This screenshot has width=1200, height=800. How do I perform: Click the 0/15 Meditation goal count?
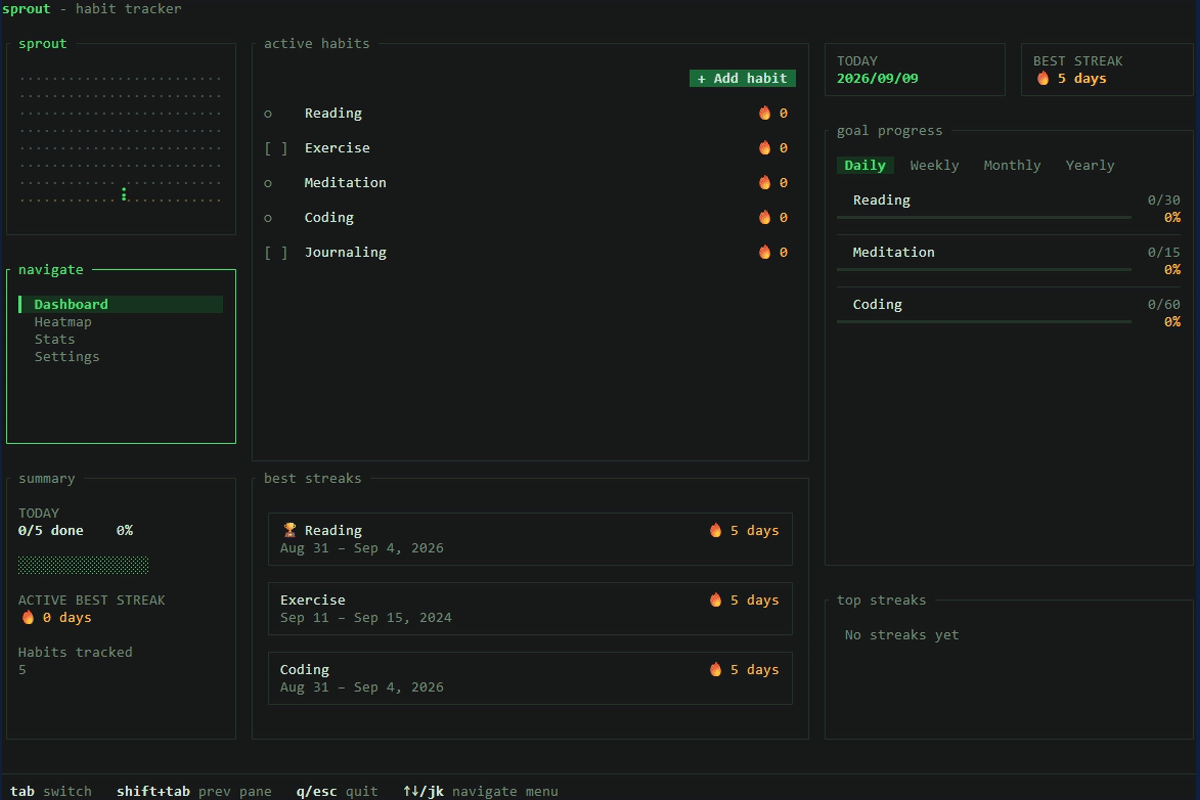1164,252
